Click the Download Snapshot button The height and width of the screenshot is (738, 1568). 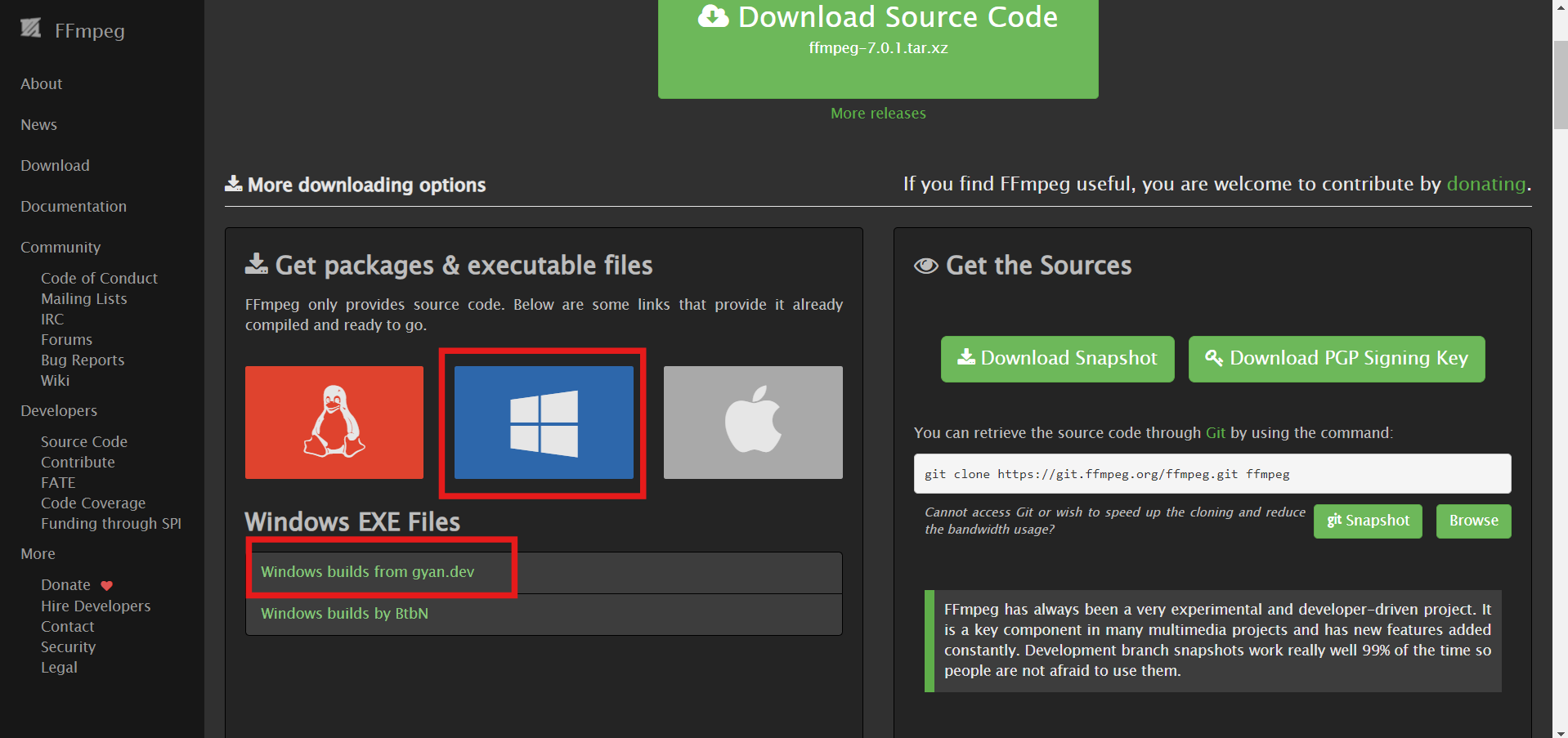(1057, 359)
